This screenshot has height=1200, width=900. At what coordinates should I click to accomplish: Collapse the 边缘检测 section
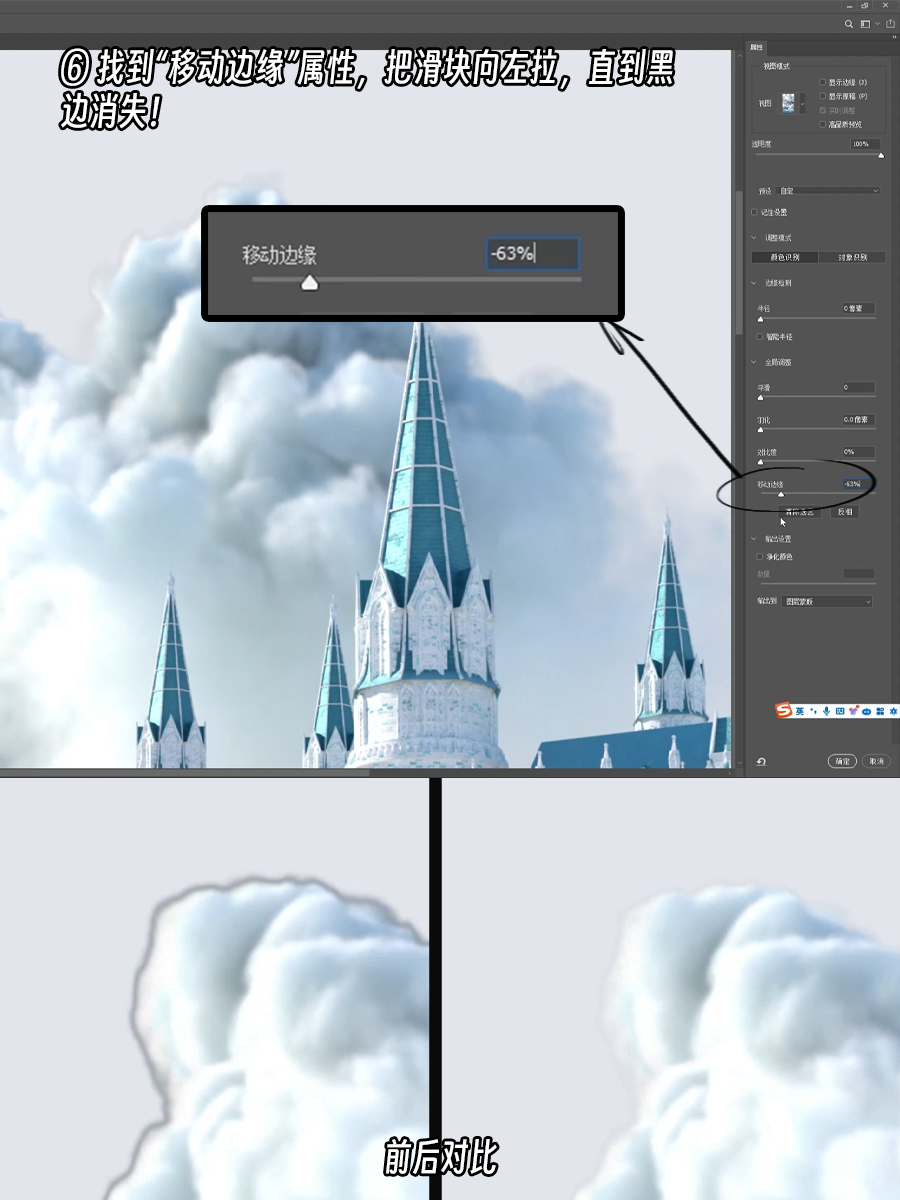coord(754,283)
